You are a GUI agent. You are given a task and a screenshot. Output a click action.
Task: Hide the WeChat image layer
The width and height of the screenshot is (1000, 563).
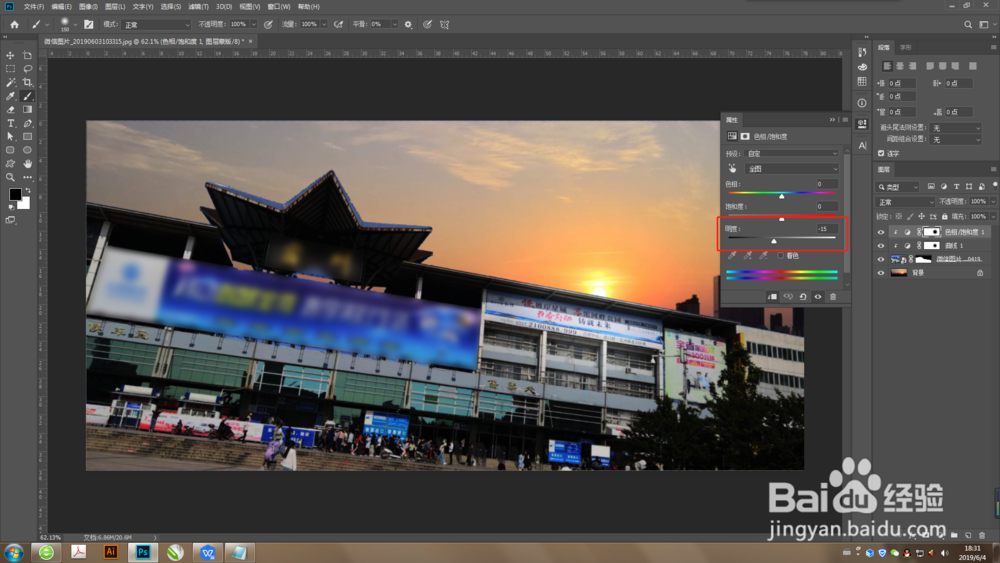(x=881, y=260)
